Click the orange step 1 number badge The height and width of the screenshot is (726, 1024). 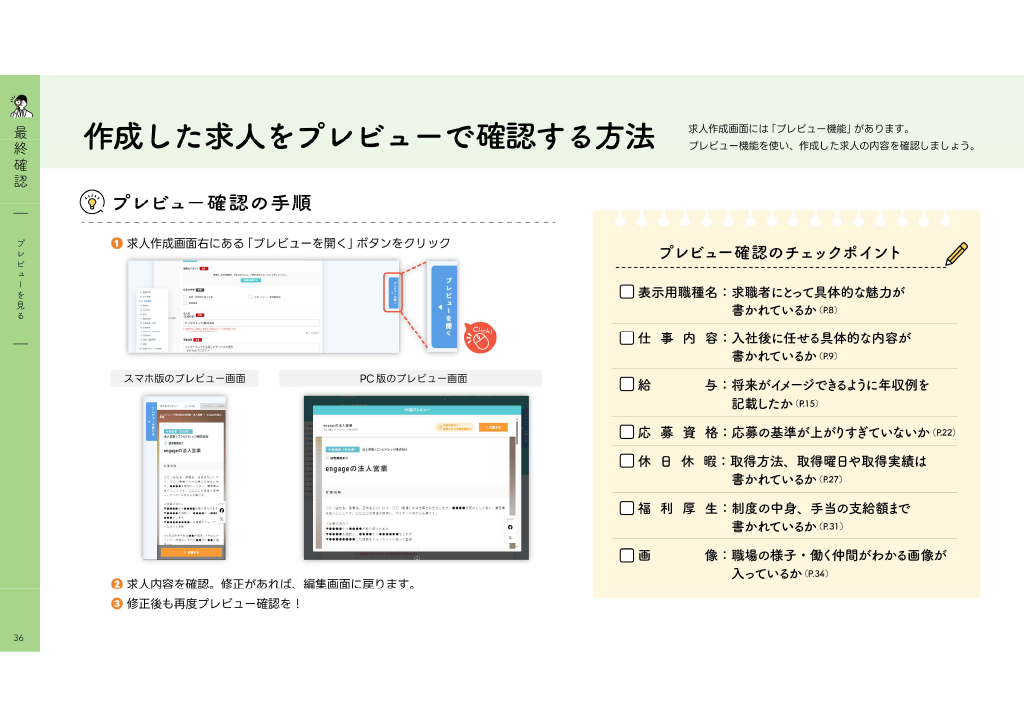[117, 244]
